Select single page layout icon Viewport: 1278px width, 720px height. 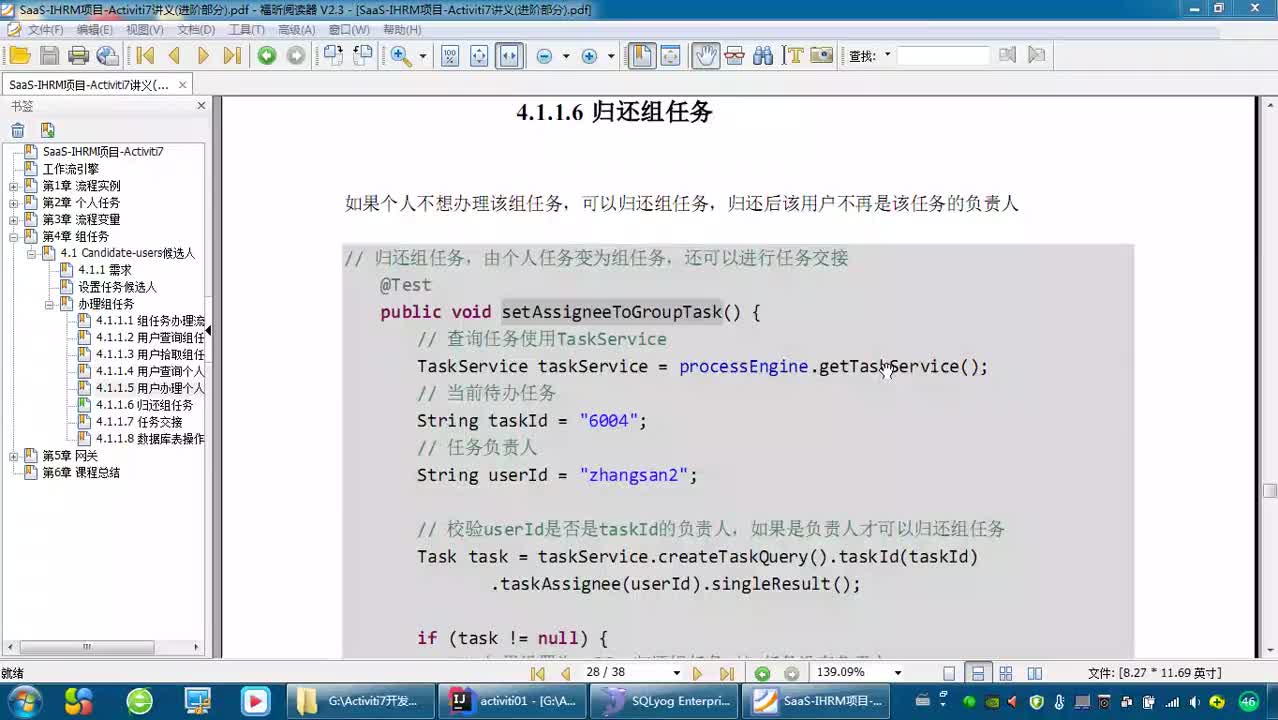[949, 673]
